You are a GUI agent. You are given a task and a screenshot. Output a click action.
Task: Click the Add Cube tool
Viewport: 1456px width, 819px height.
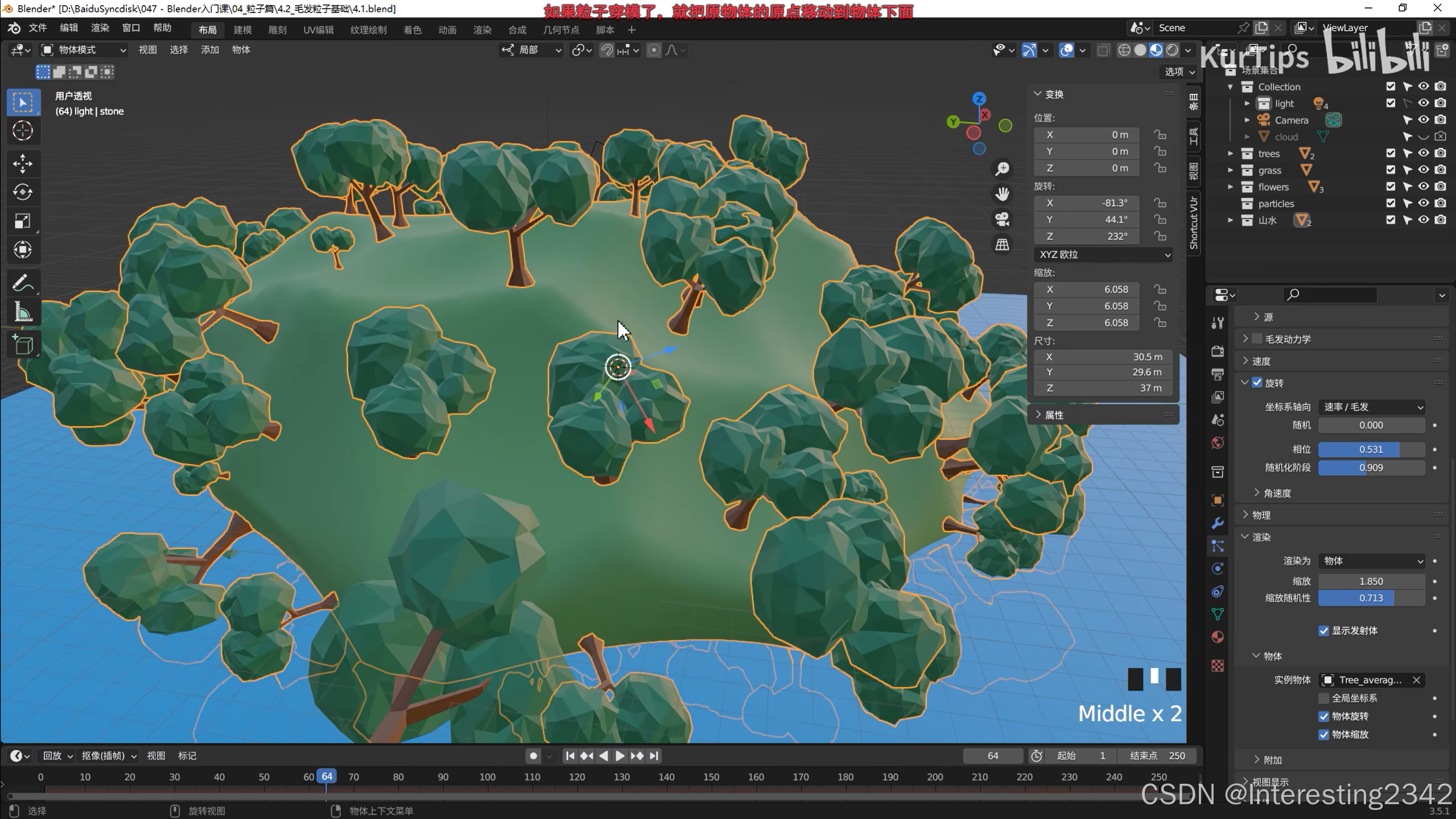pos(23,345)
